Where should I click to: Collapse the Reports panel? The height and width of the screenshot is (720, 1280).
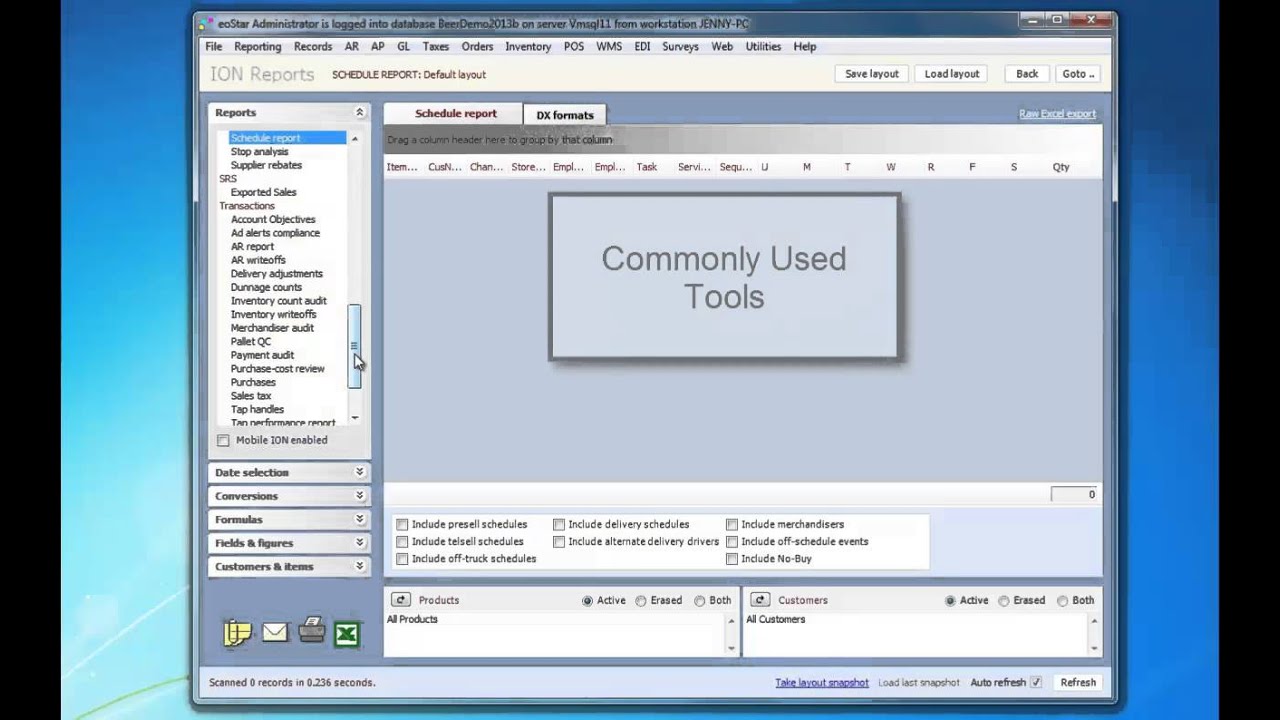click(x=359, y=113)
